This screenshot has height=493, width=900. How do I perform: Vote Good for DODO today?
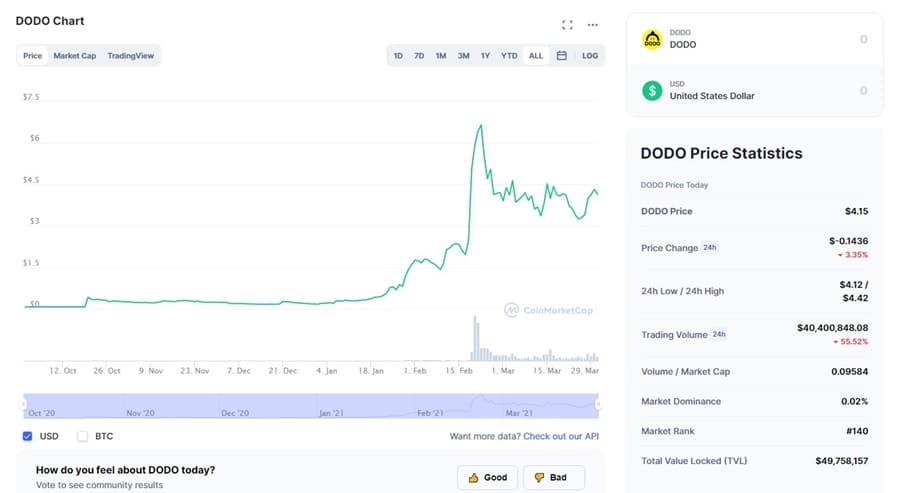tap(488, 477)
